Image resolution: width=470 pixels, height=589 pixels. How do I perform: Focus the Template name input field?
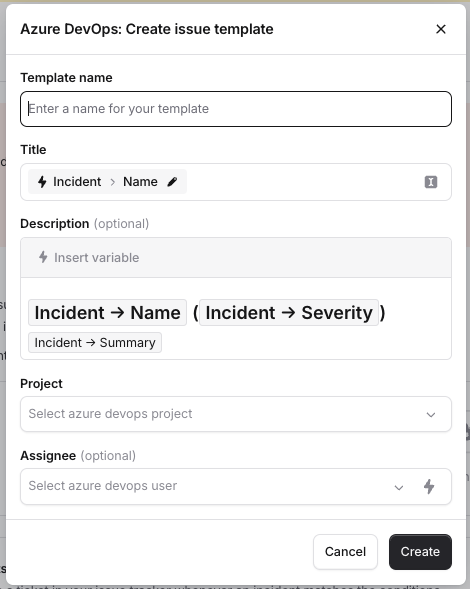click(x=236, y=109)
